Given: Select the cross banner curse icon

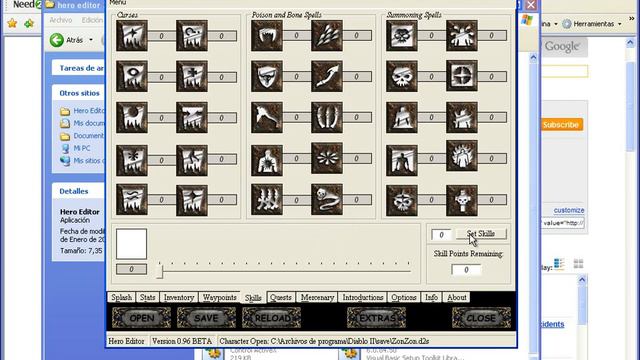Looking at the screenshot, I should pyautogui.click(x=192, y=76).
